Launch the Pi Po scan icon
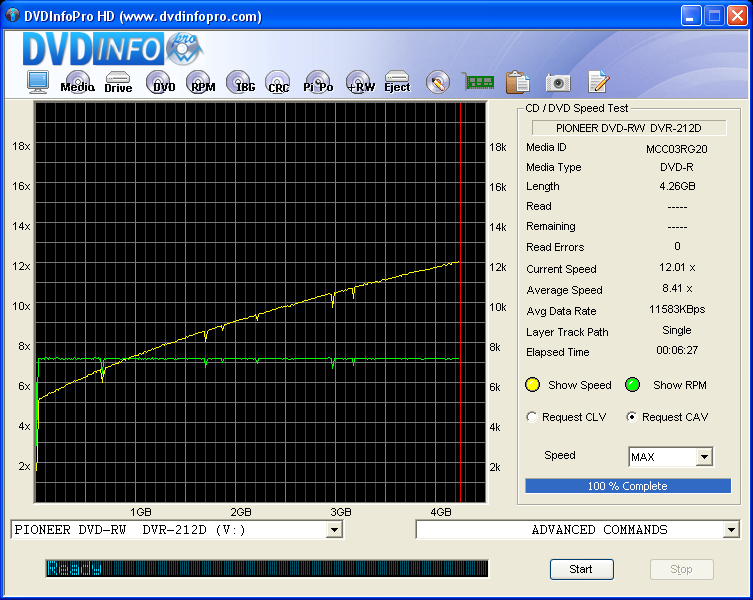 pyautogui.click(x=318, y=82)
